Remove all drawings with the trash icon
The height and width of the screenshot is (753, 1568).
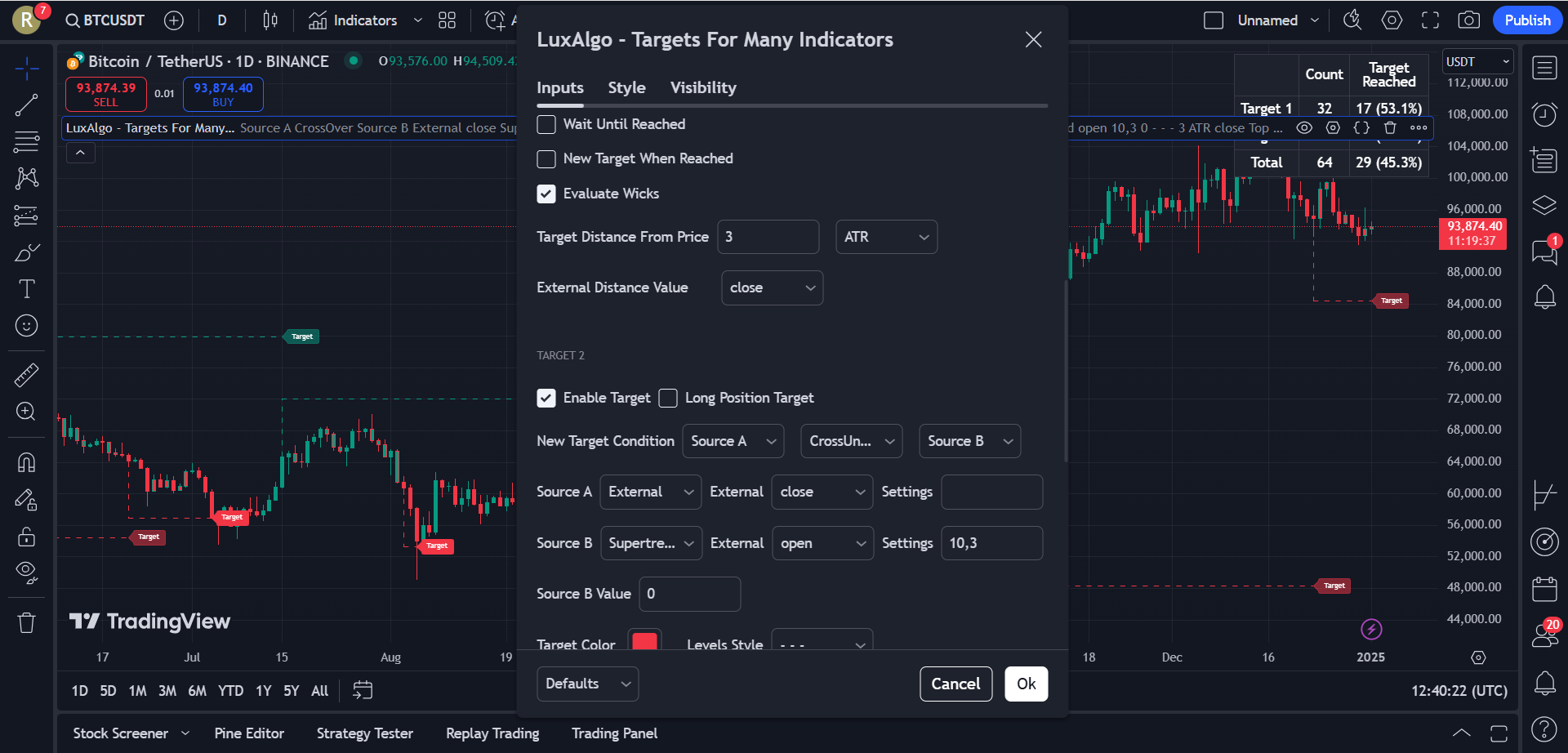pyautogui.click(x=27, y=622)
